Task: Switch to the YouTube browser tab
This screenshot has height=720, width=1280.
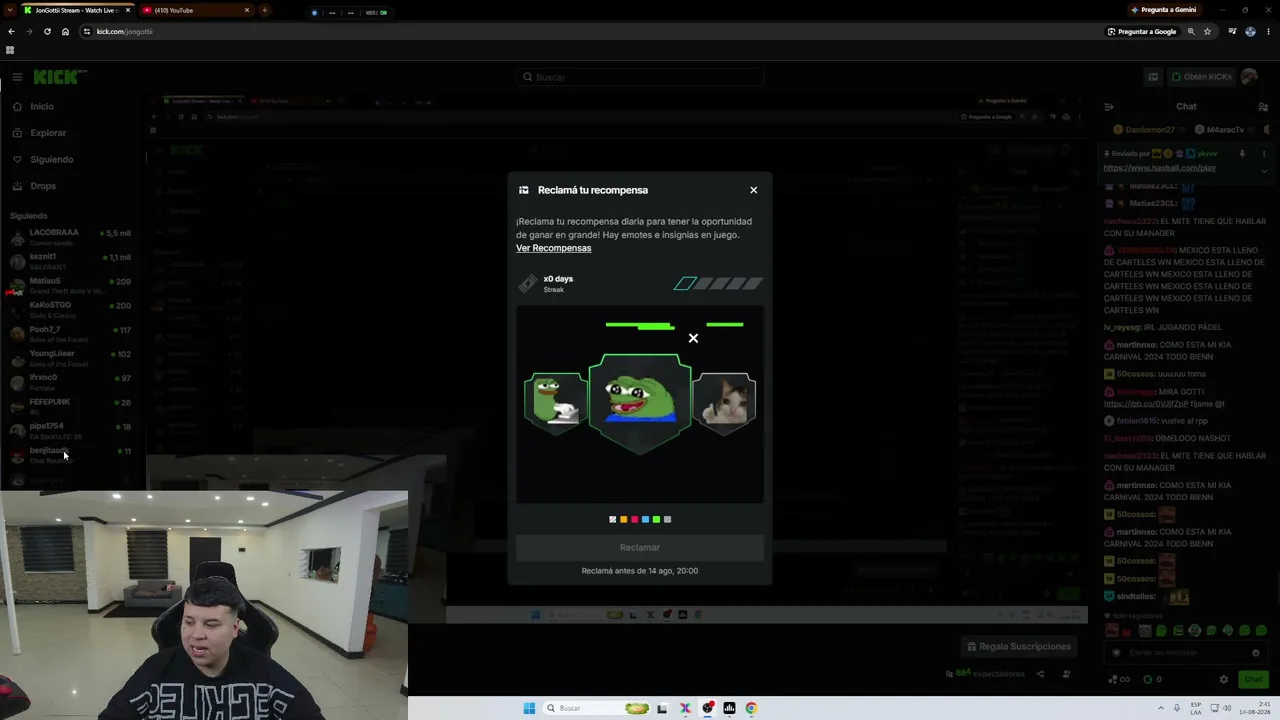Action: (x=195, y=10)
